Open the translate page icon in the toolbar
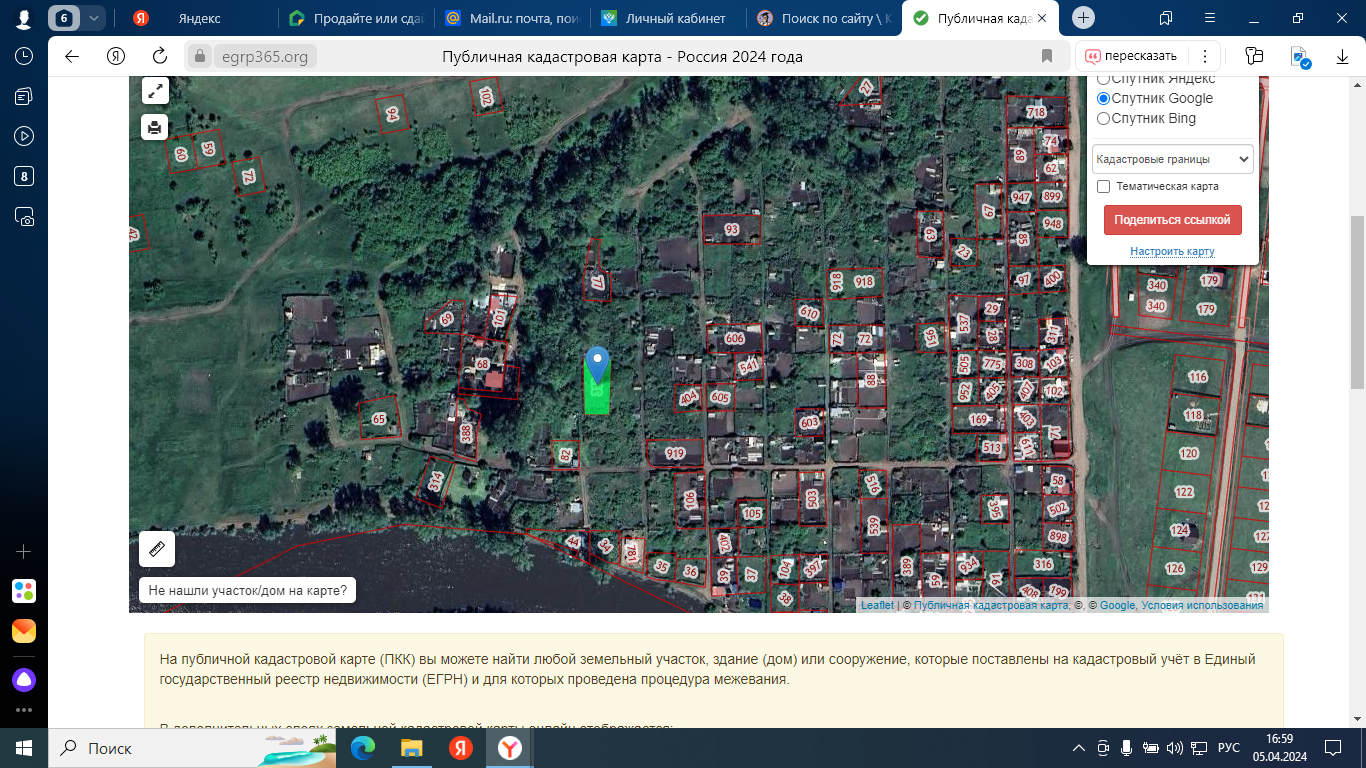The width and height of the screenshot is (1366, 768). pos(1255,57)
